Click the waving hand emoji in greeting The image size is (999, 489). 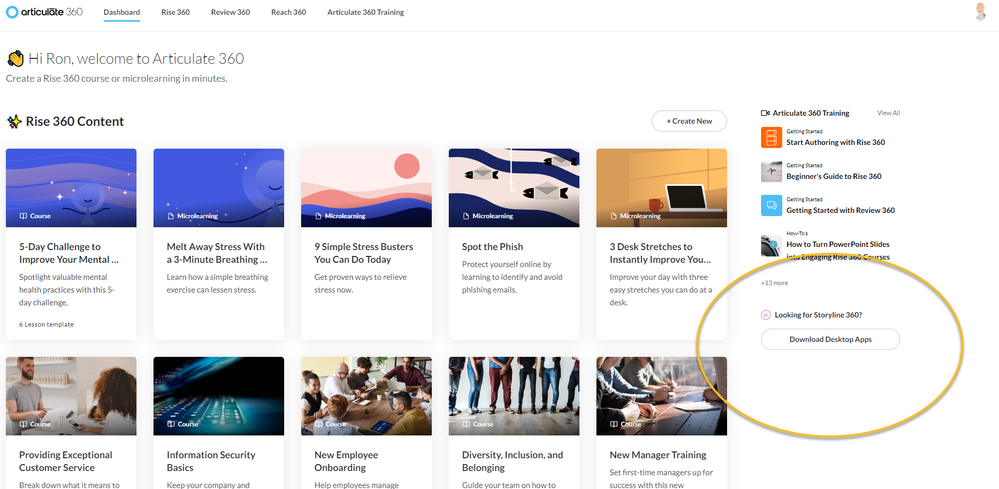(x=15, y=59)
